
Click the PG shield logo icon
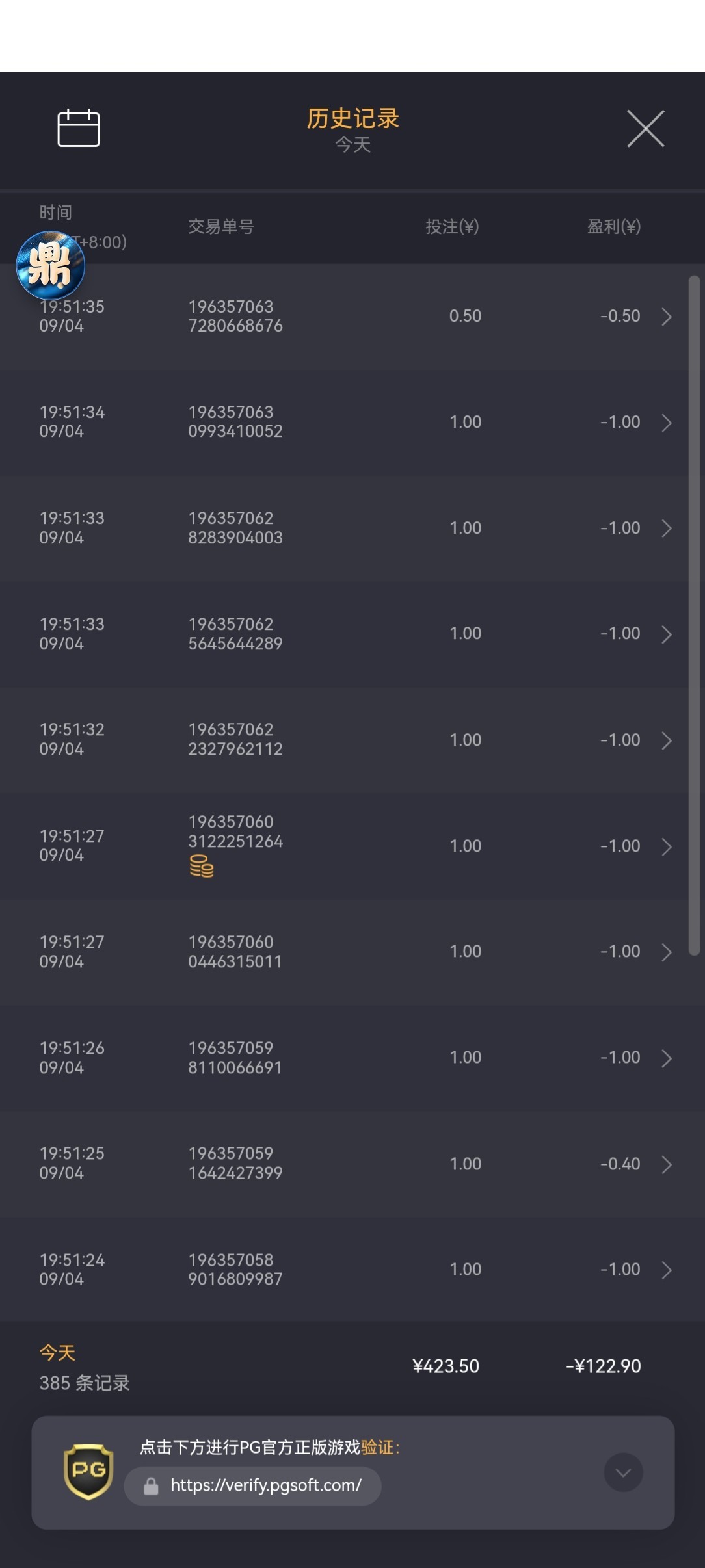[88, 1472]
